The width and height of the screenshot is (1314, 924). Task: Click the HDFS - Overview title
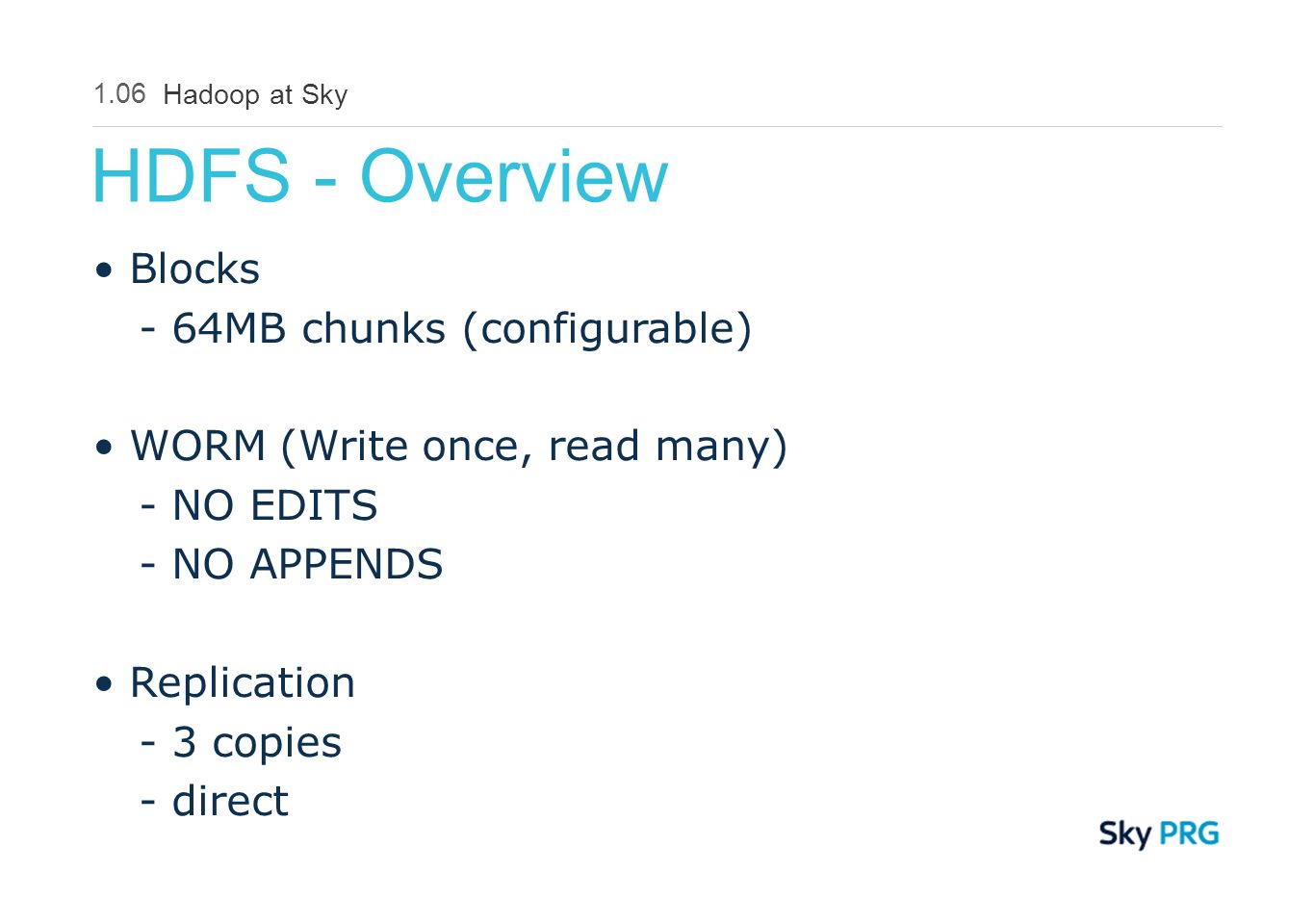380,175
